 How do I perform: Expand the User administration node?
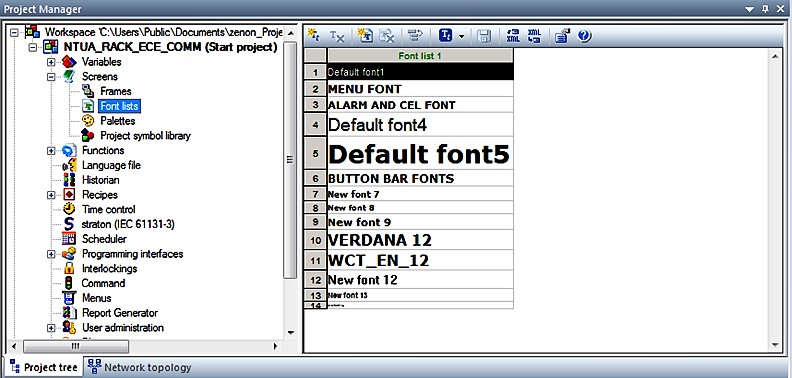point(51,328)
